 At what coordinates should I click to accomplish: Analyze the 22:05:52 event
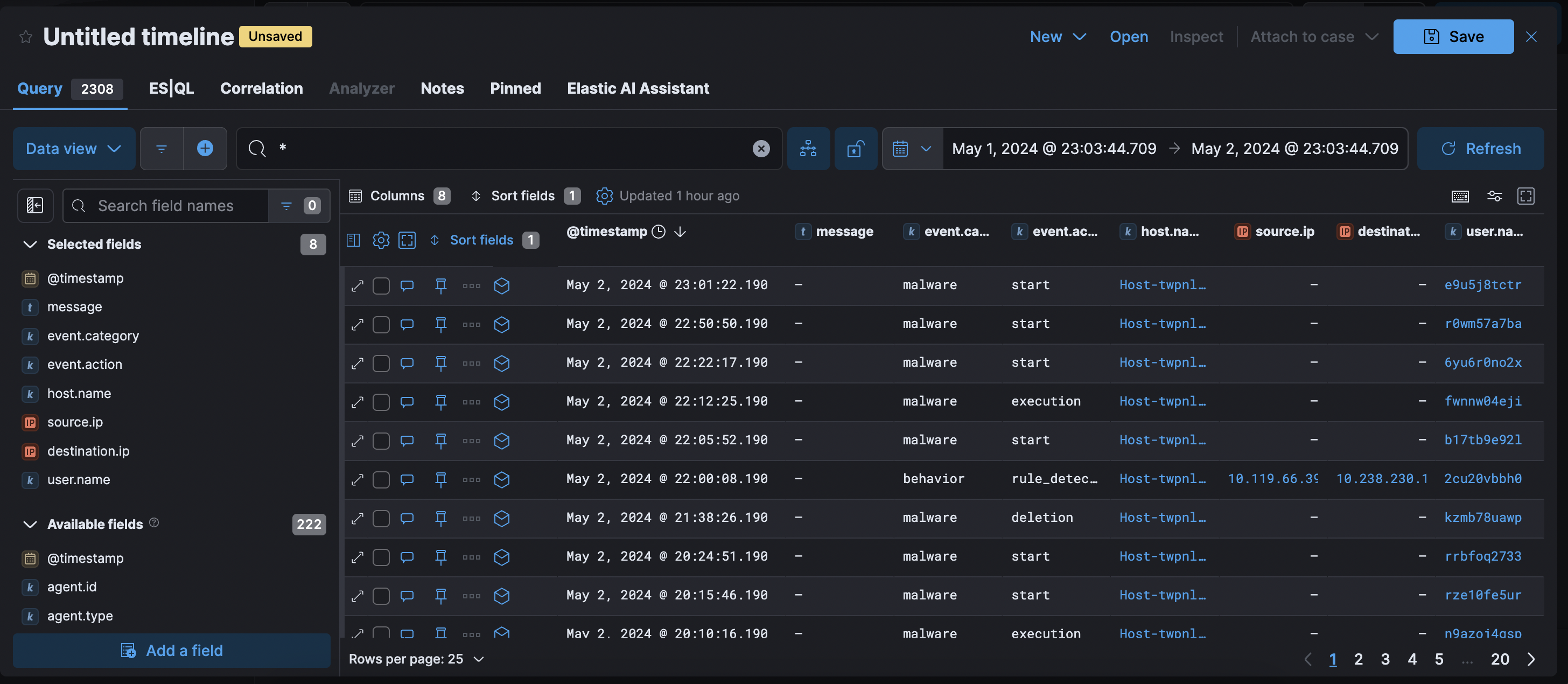(501, 441)
